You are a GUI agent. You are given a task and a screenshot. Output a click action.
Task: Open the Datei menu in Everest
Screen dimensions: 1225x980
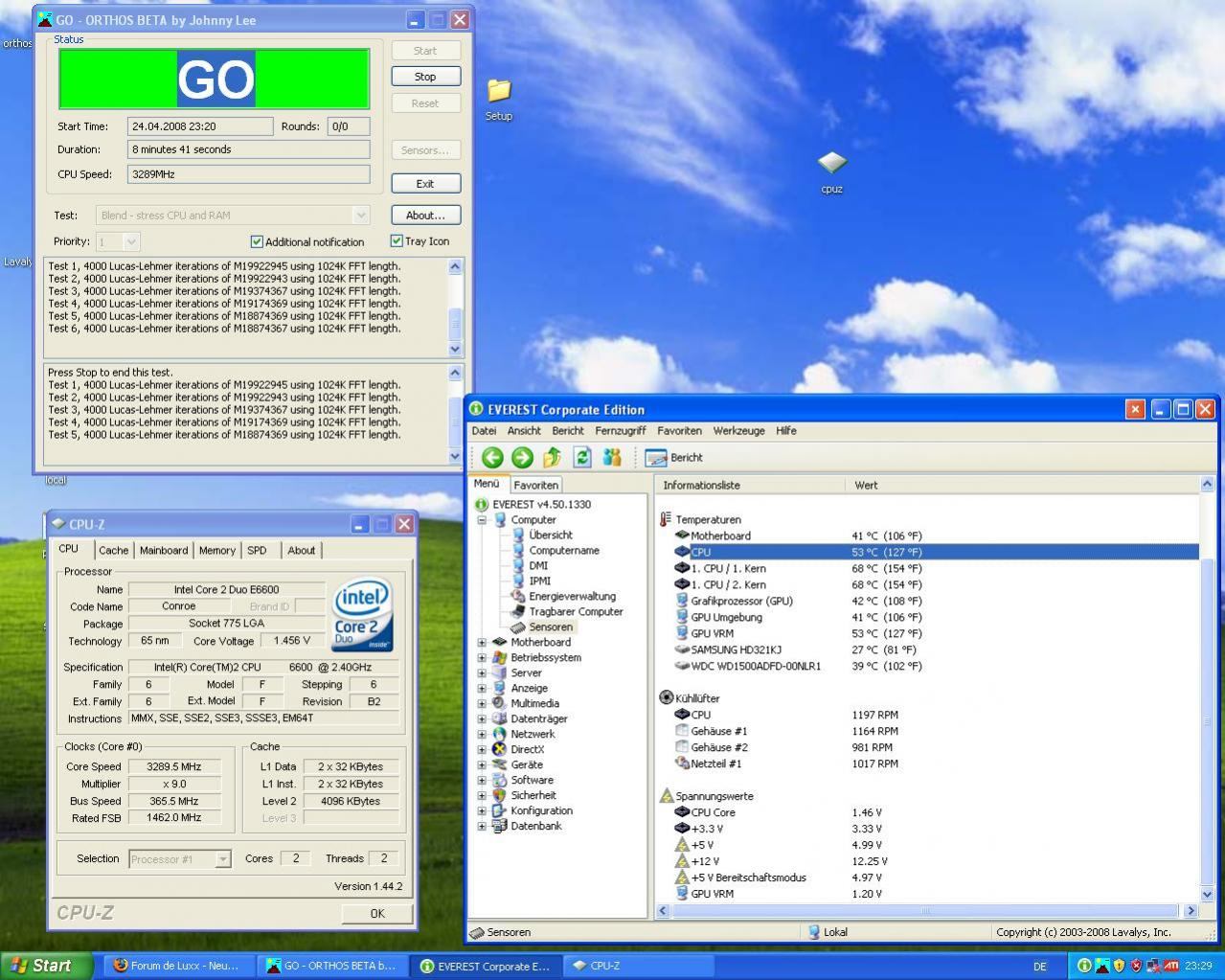coord(484,431)
